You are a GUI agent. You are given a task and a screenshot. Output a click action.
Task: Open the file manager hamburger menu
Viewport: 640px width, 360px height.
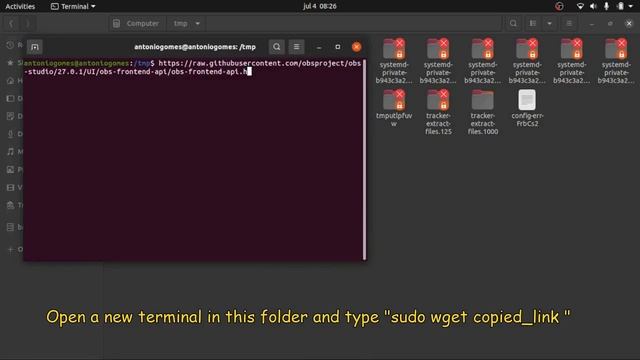pos(569,24)
